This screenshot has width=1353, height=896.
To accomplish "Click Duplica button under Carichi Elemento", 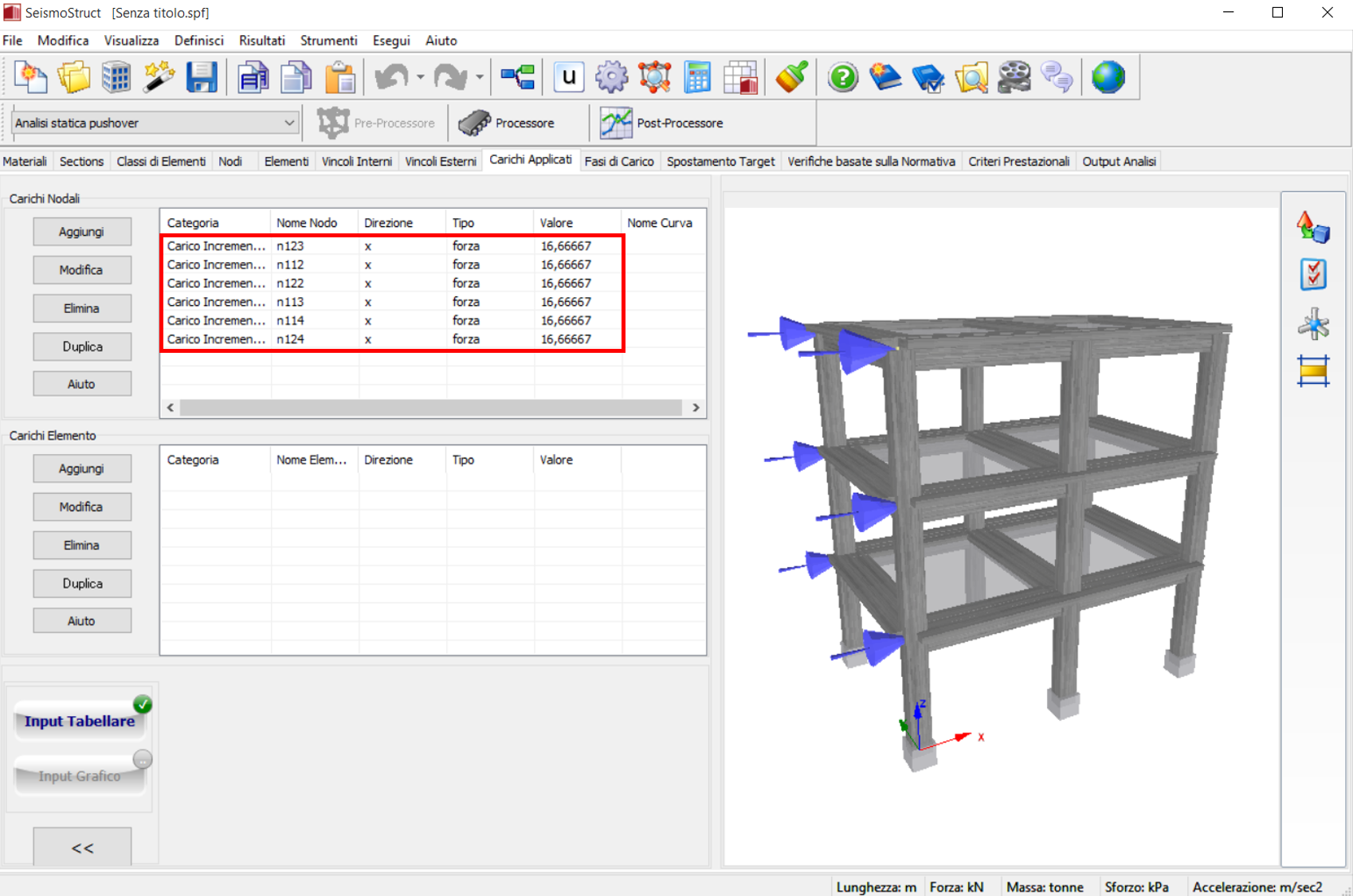I will pyautogui.click(x=81, y=583).
